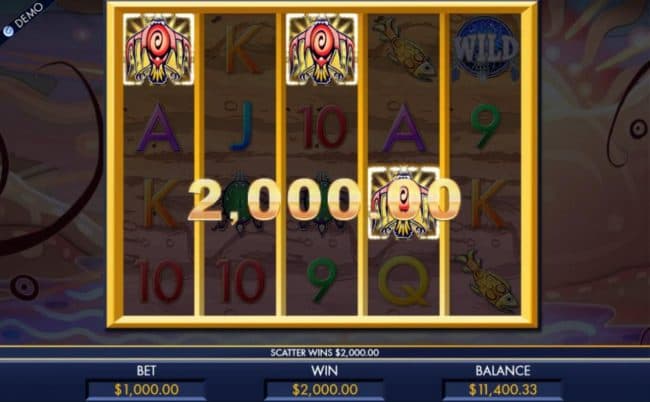Click the fish symbol at the top of reel four

pyautogui.click(x=404, y=48)
